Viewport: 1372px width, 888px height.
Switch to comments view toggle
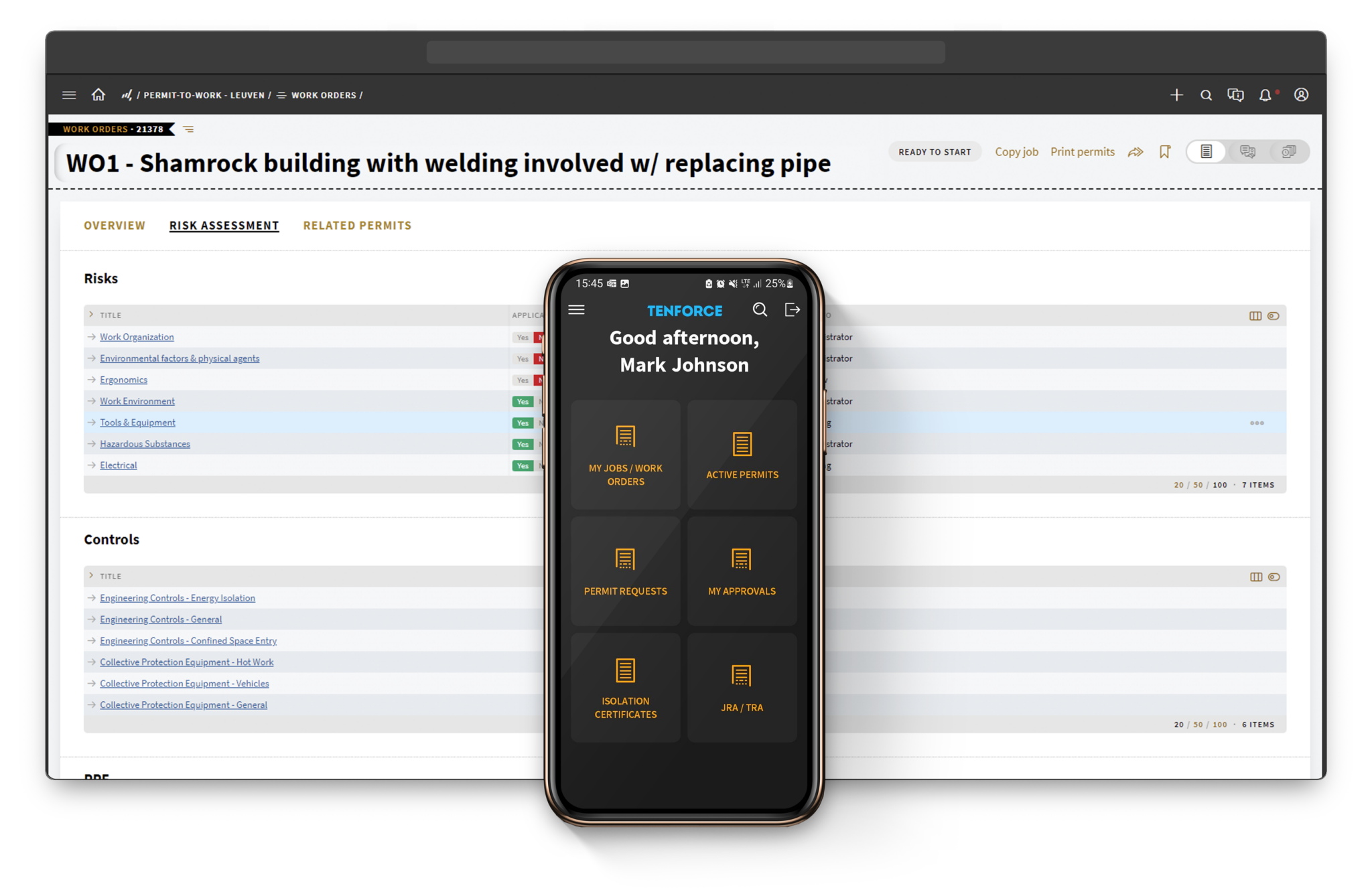pyautogui.click(x=1247, y=152)
